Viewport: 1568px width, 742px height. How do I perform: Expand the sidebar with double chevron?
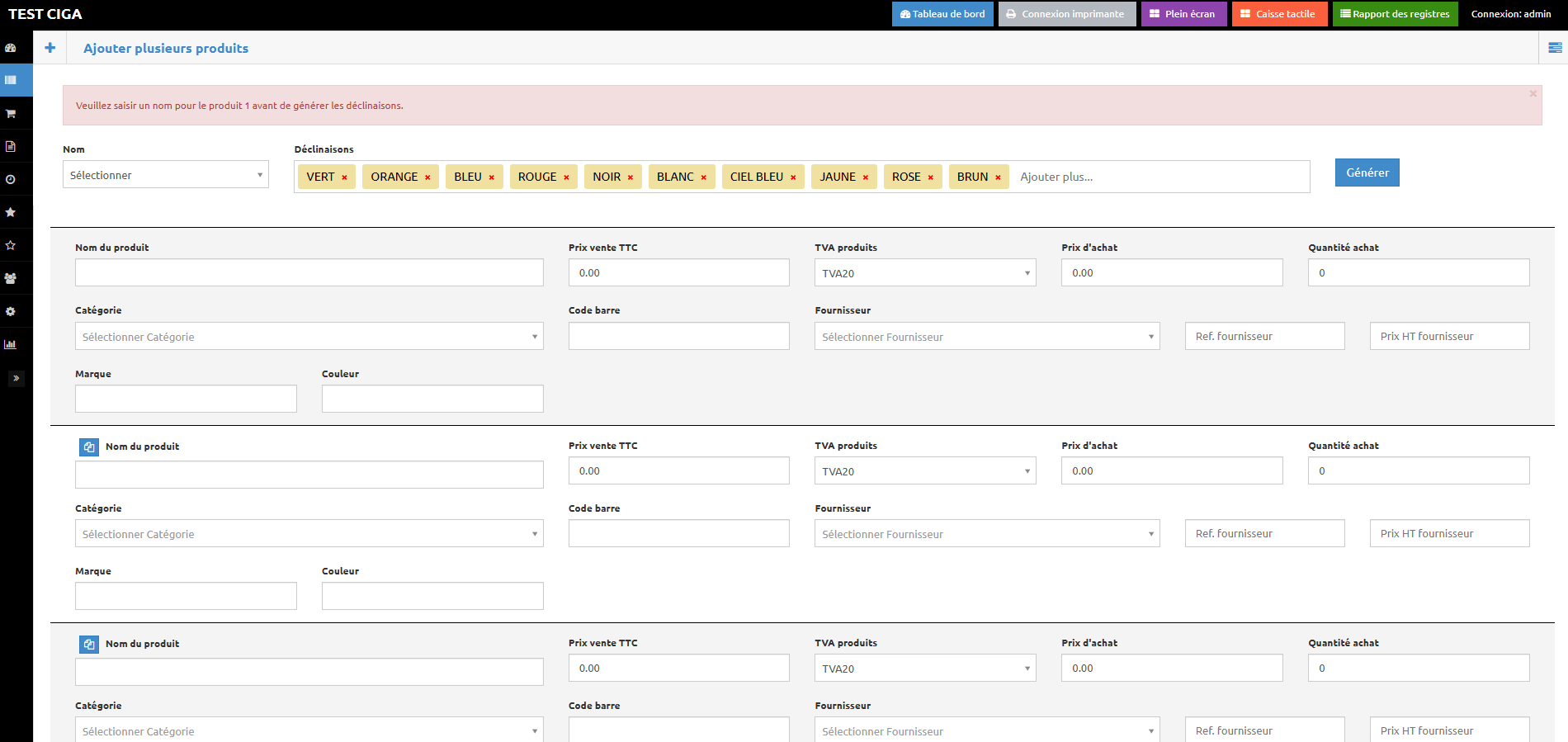point(16,378)
